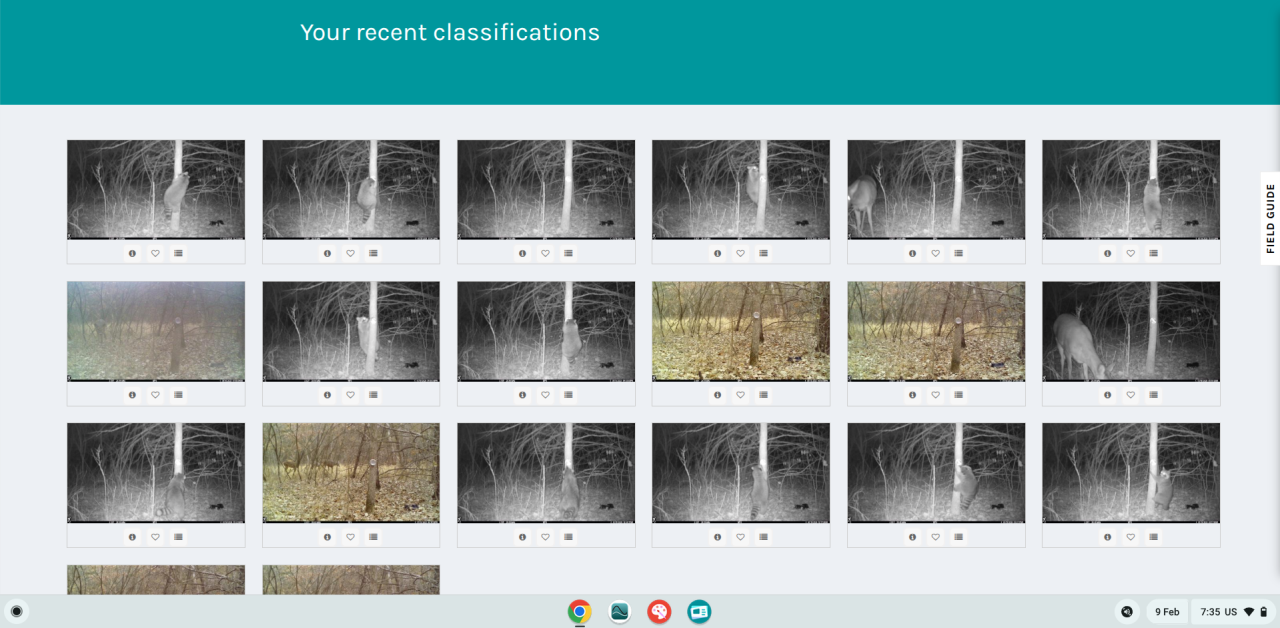Open the grazing deer night thumbnail

[1131, 331]
